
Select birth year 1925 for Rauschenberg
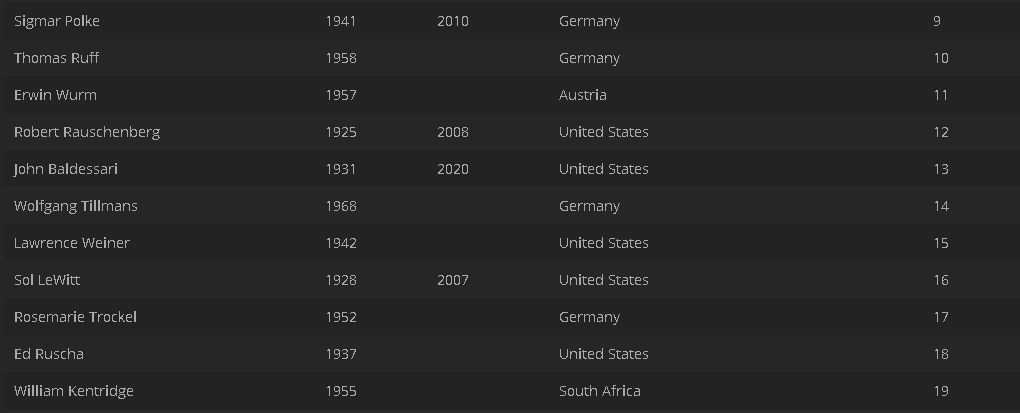(x=341, y=132)
